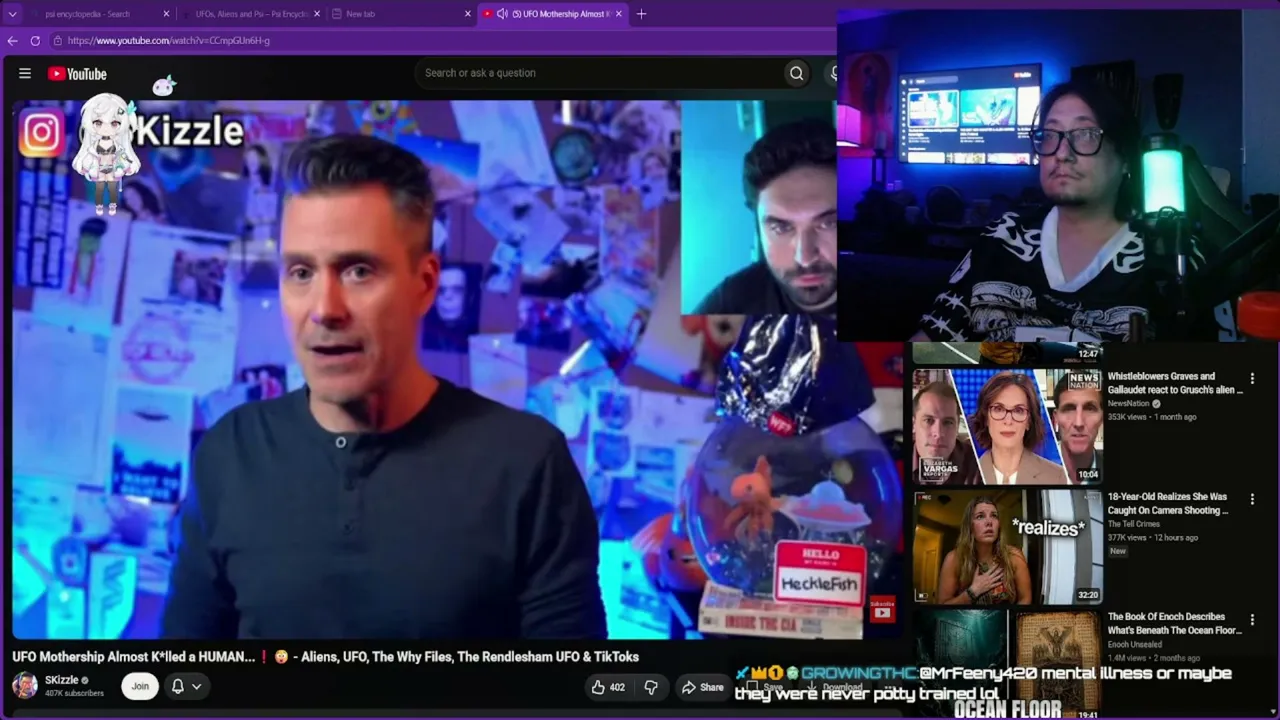This screenshot has width=1280, height=720.
Task: Open 18-Year-Old Realizes video thumbnail
Action: 1007,547
